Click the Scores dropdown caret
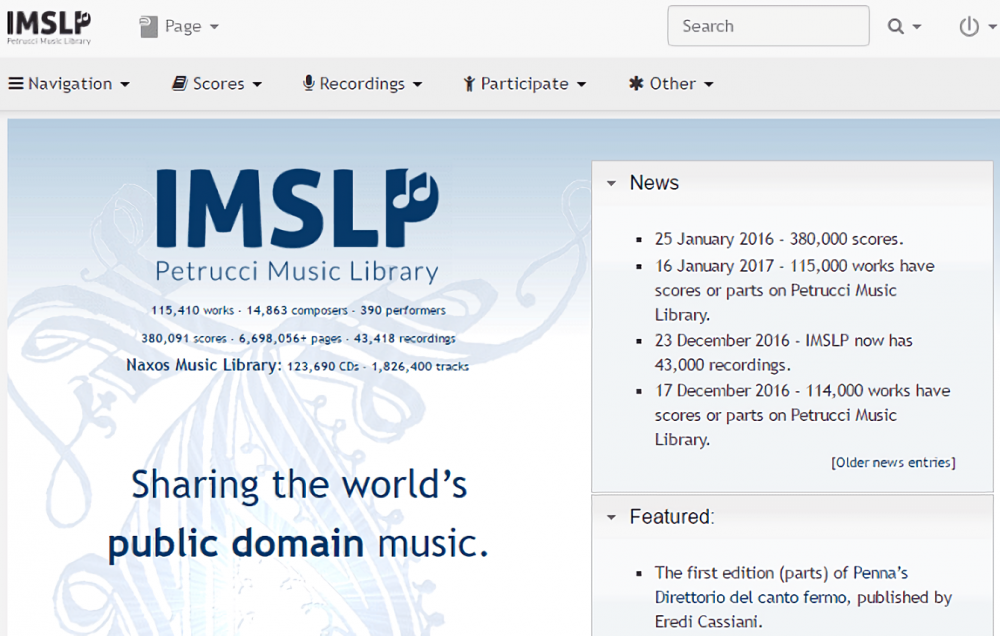1000x636 pixels. tap(257, 84)
